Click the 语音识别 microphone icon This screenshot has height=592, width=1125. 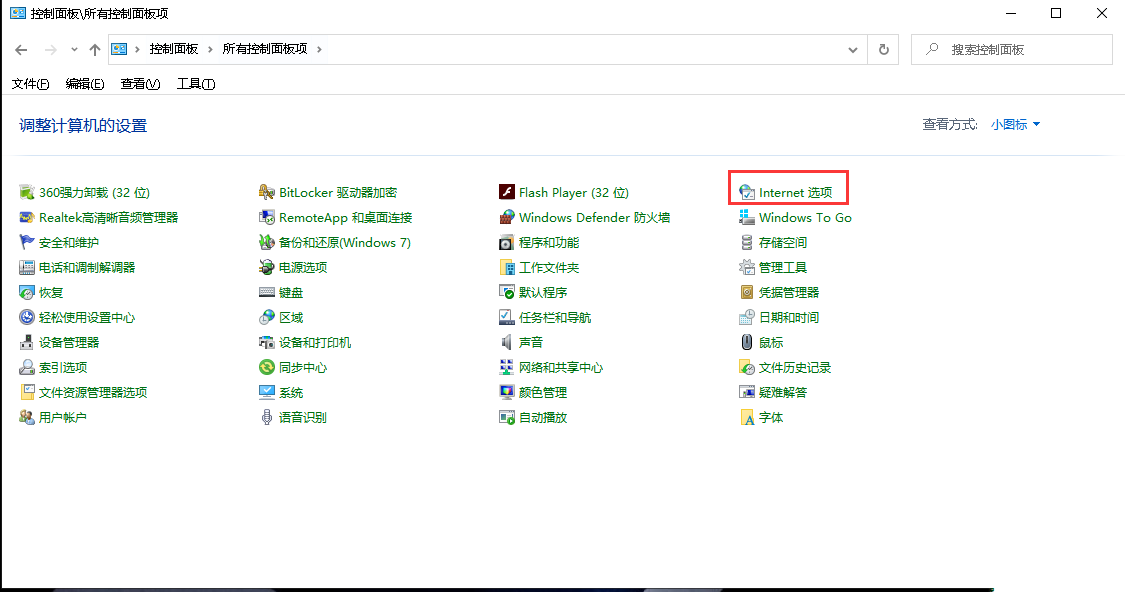[x=267, y=418]
